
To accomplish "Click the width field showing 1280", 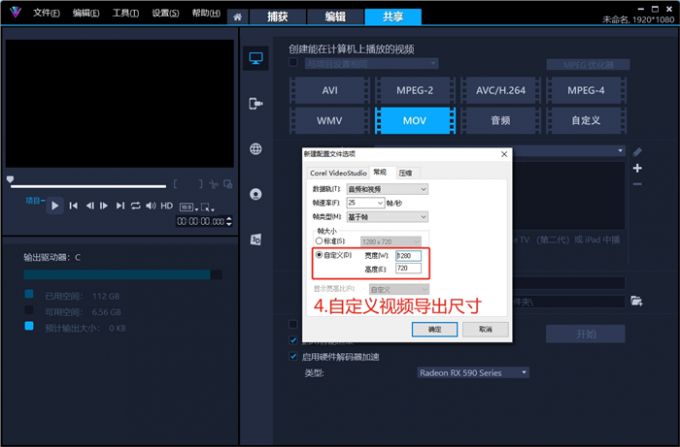I will click(x=409, y=255).
